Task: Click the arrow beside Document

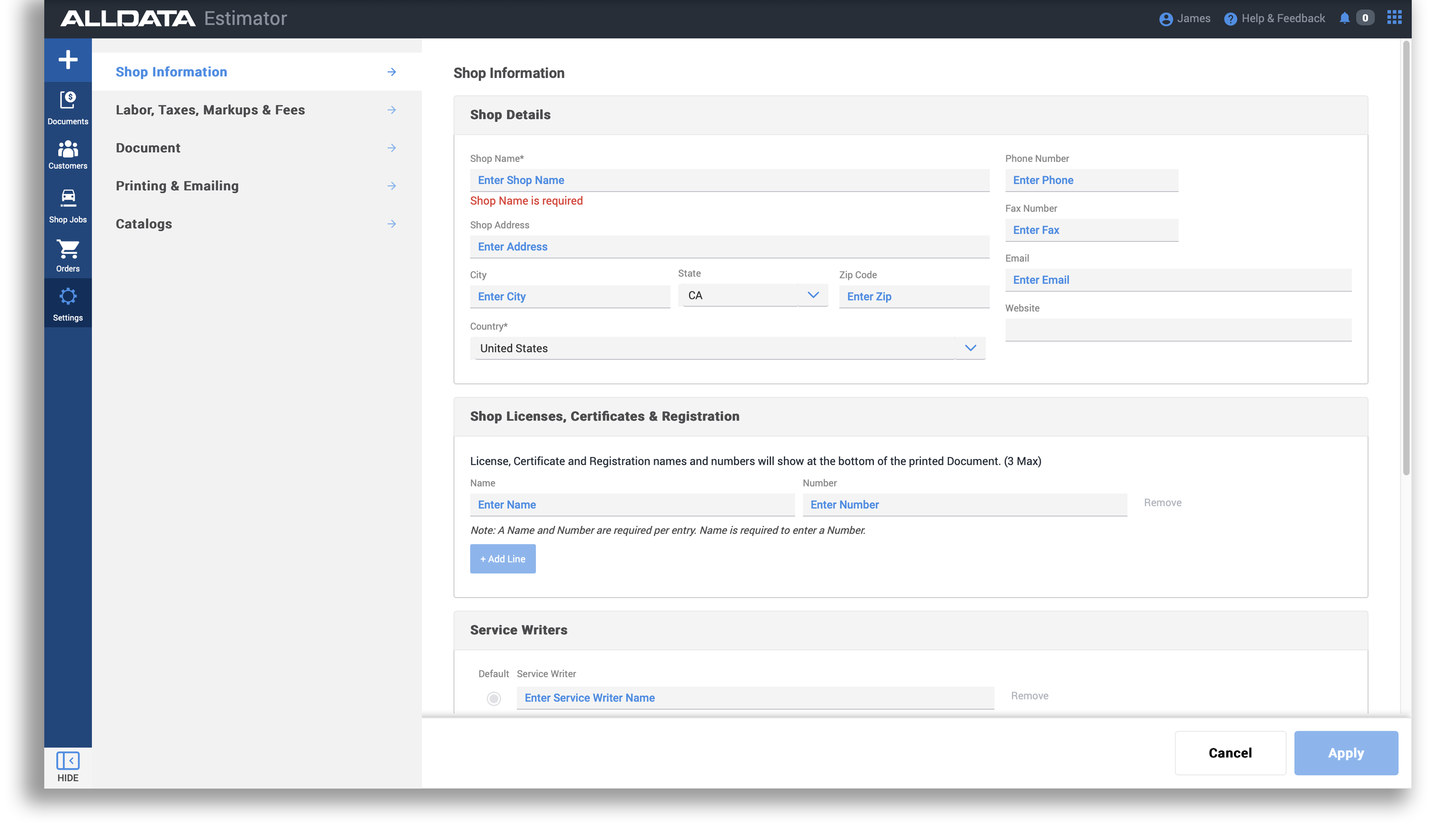Action: 391,148
